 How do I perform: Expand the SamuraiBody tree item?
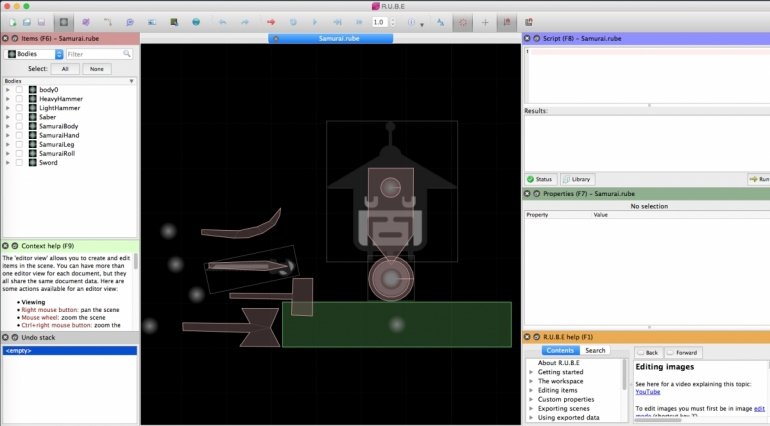(8, 126)
